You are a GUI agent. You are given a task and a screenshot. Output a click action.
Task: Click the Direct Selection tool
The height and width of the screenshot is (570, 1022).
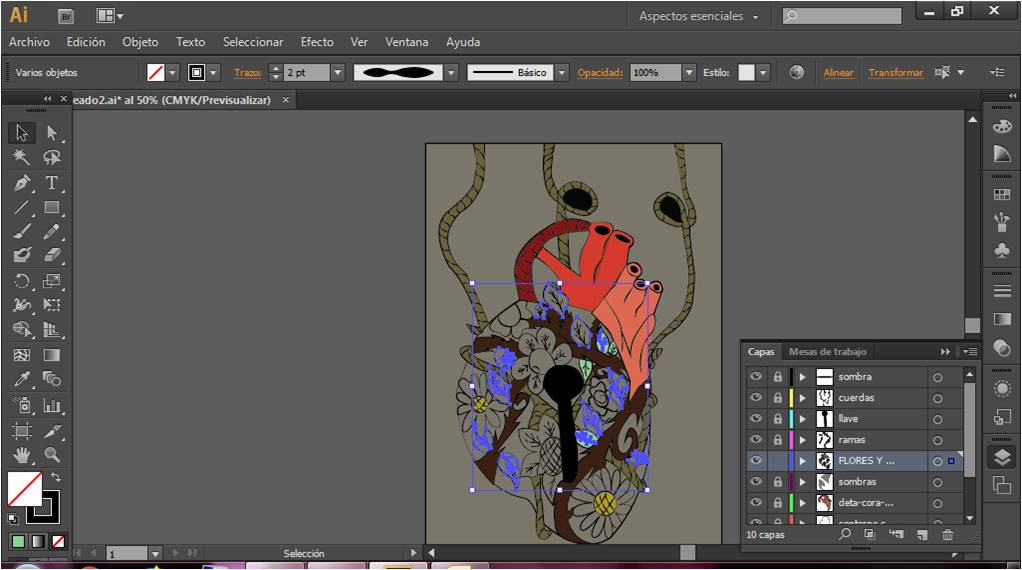52,133
